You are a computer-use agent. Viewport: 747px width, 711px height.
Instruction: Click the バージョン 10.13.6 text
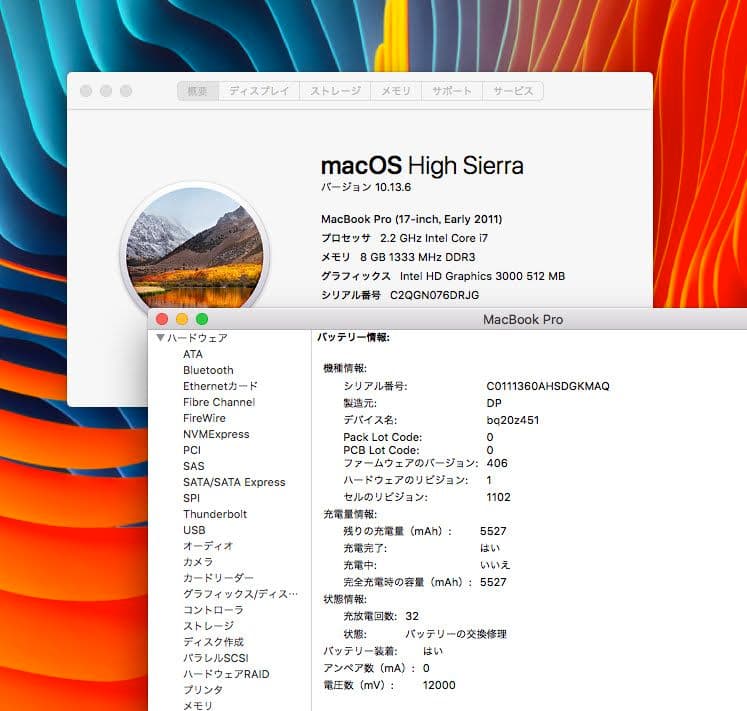pyautogui.click(x=366, y=187)
